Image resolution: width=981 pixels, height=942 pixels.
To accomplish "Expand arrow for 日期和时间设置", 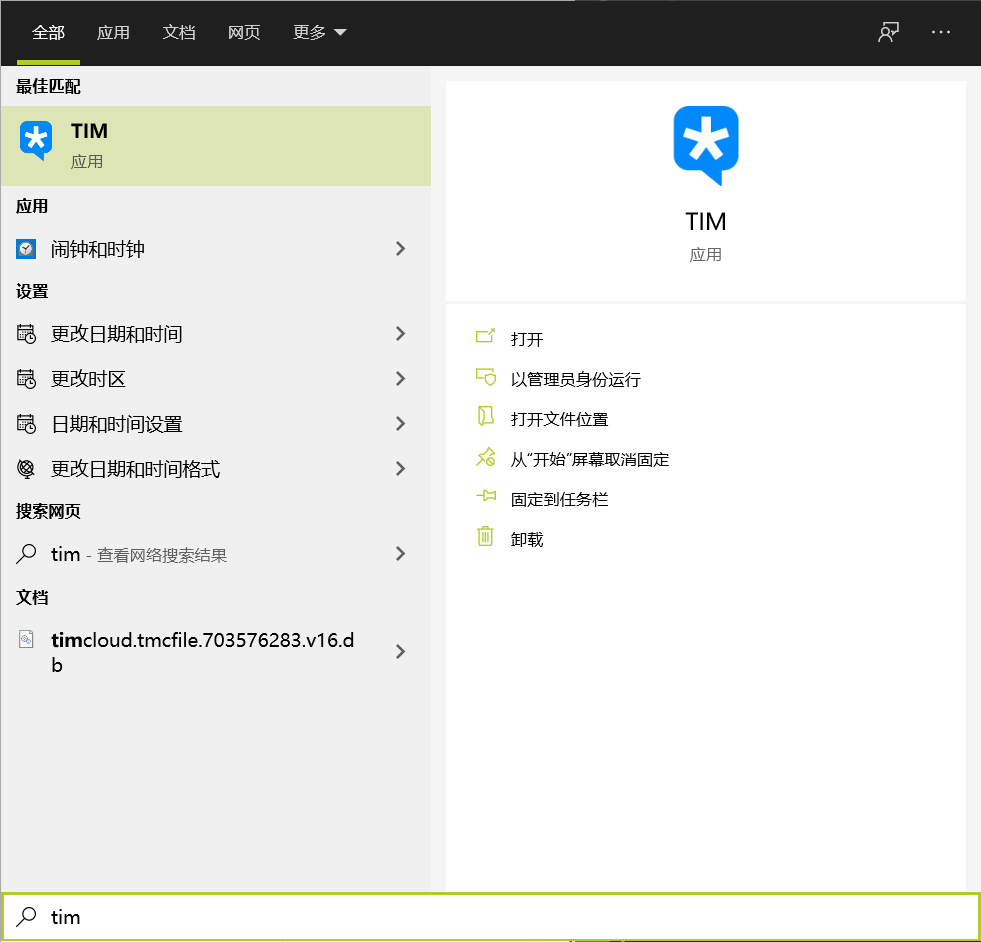I will pyautogui.click(x=400, y=424).
